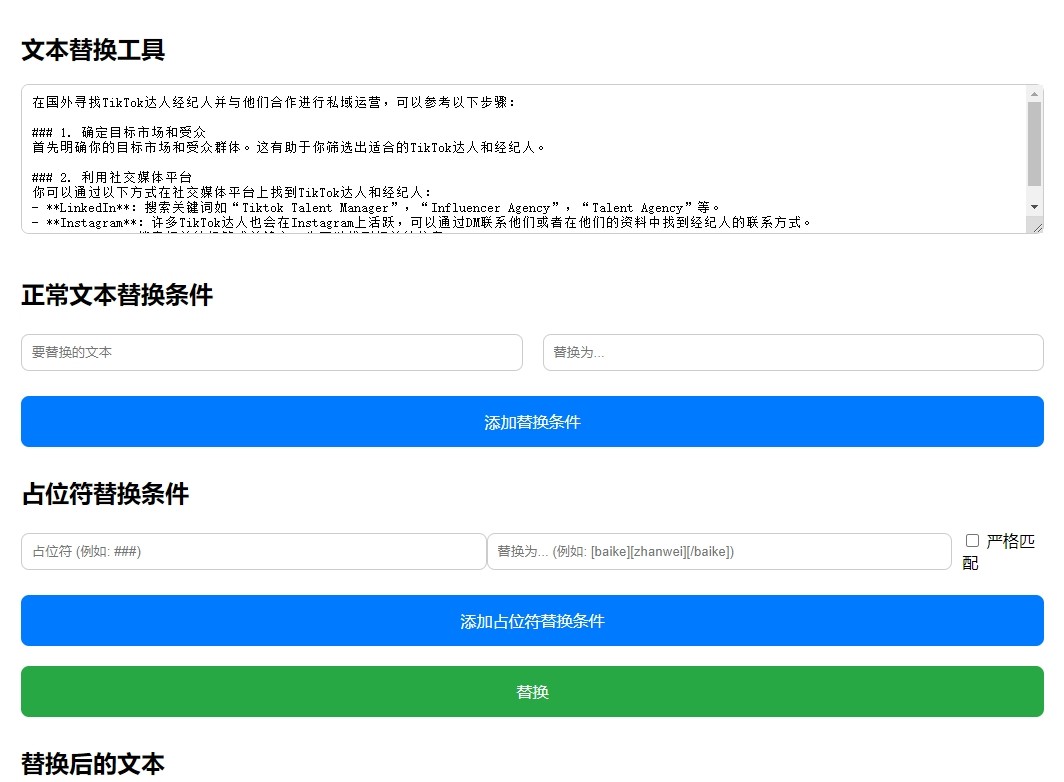
Task: Click the textarea vertical scrollbar thumb
Action: coord(1034,143)
